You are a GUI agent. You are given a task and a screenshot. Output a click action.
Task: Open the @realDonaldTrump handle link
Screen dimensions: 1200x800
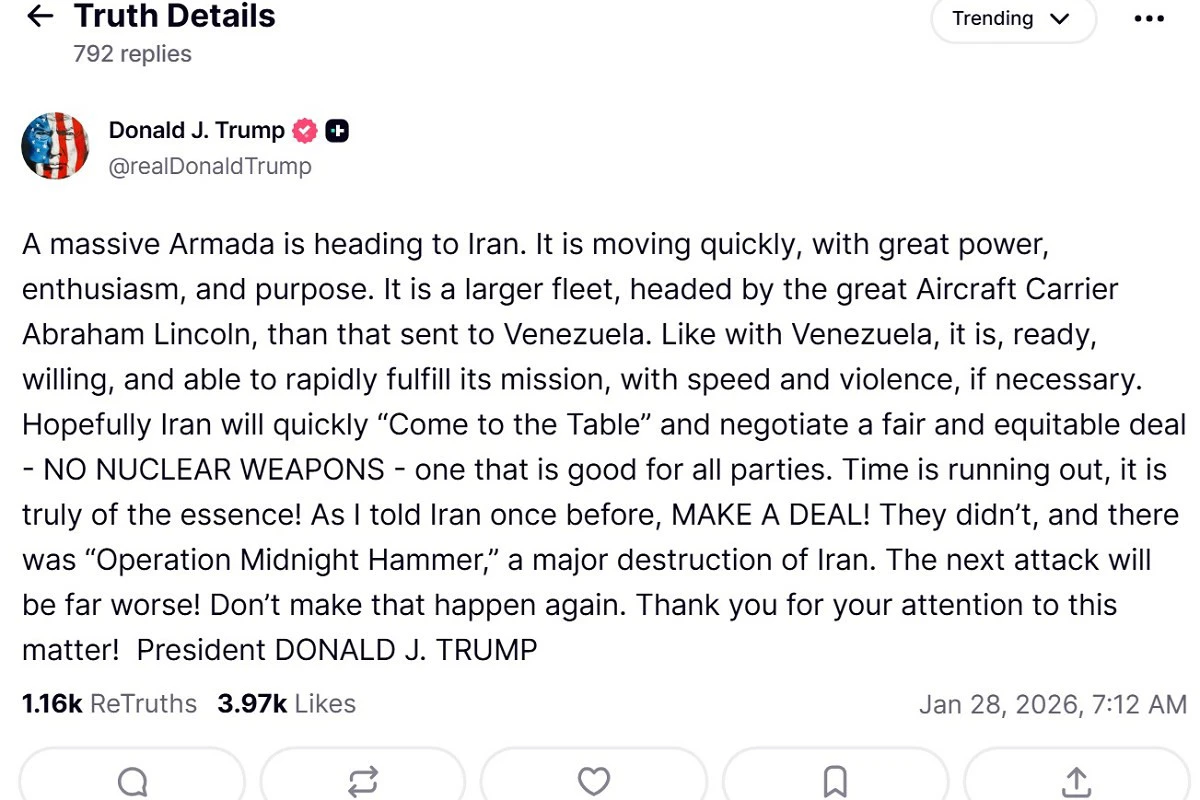pos(210,166)
